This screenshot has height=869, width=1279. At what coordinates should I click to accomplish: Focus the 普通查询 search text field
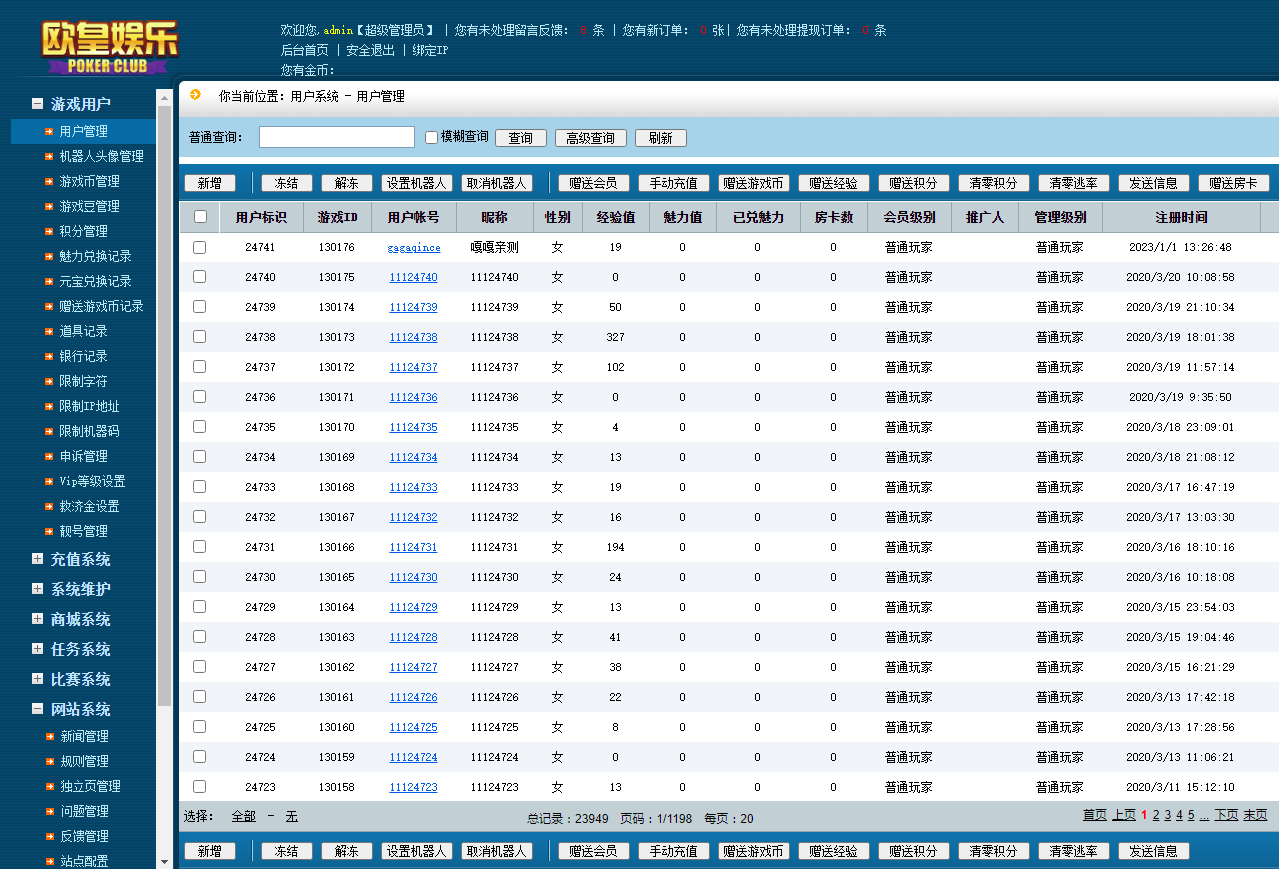pyautogui.click(x=336, y=137)
